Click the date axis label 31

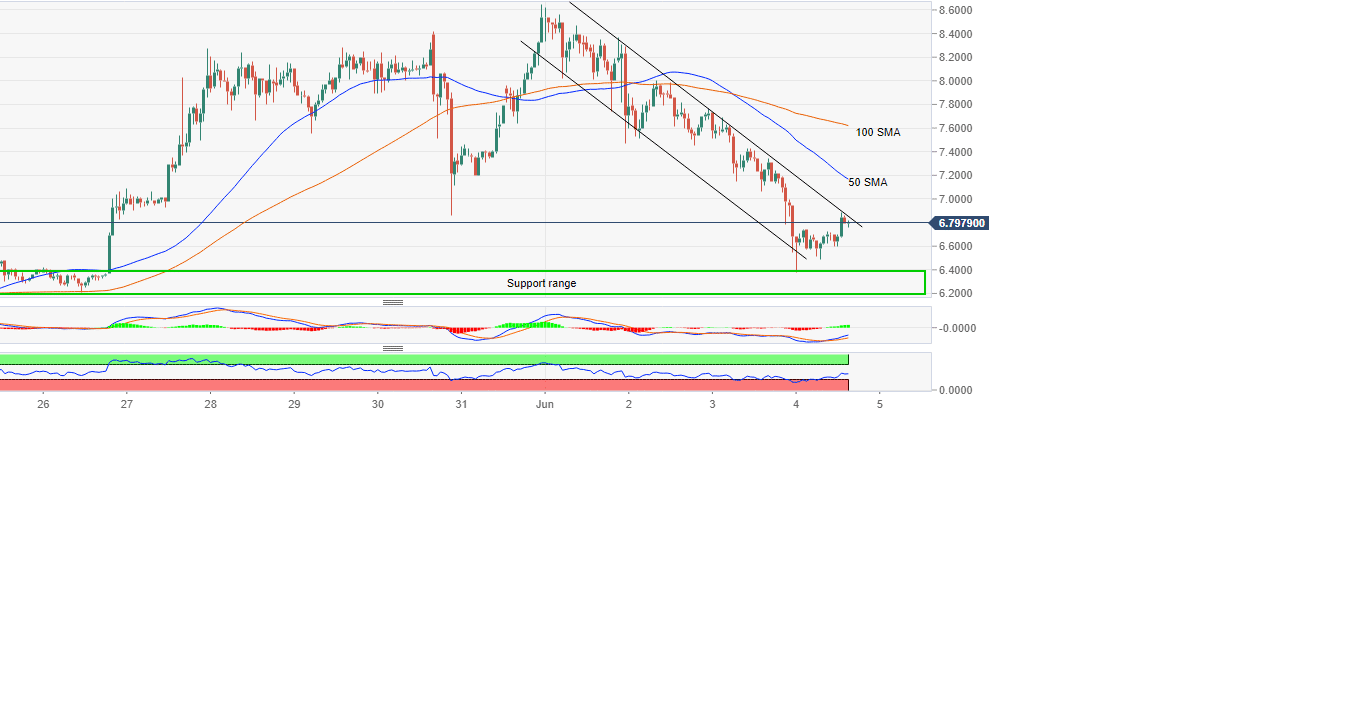[x=461, y=405]
